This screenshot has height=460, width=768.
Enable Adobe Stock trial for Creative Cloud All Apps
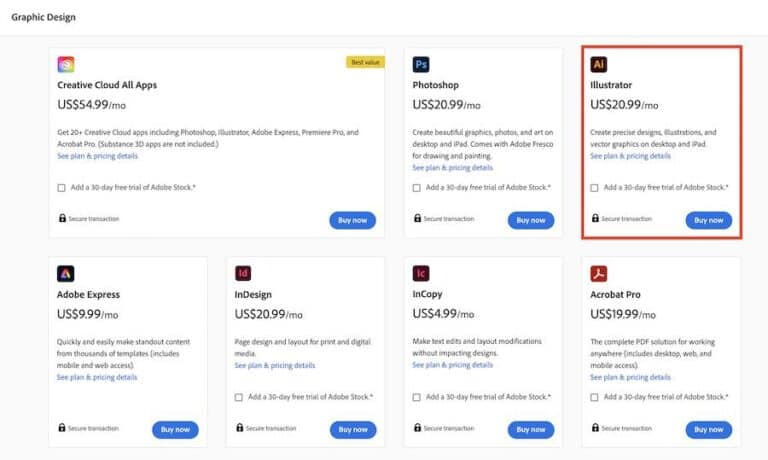pos(62,187)
